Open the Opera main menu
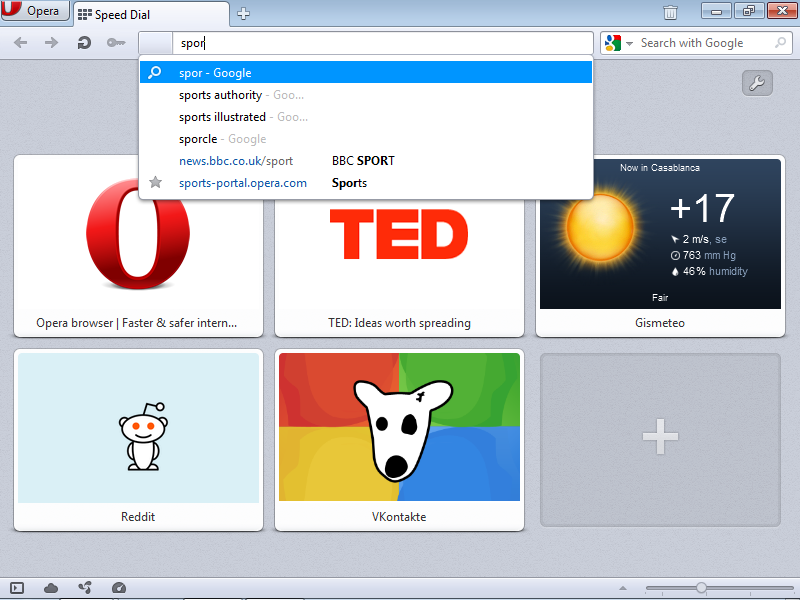The height and width of the screenshot is (600, 800). point(35,11)
